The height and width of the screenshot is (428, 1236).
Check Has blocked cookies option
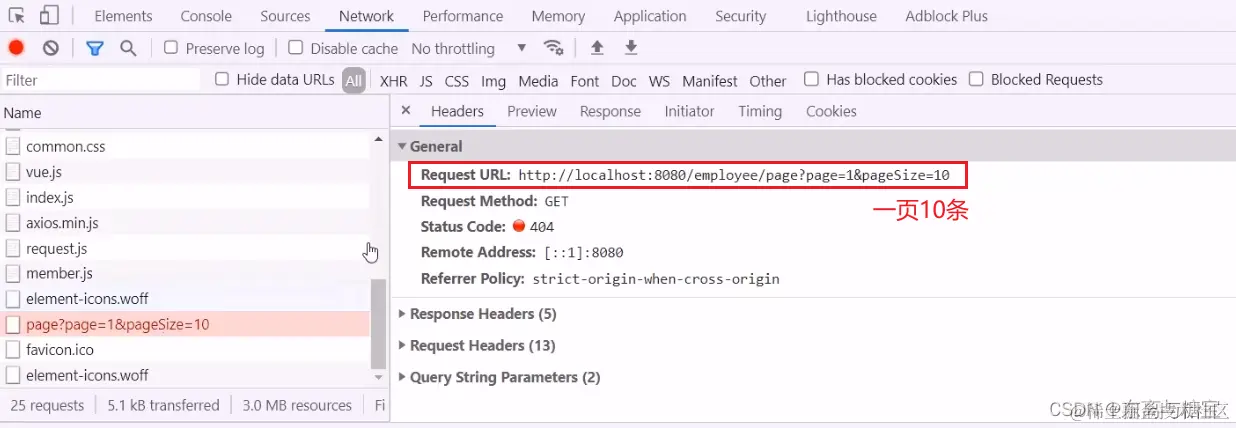(812, 79)
